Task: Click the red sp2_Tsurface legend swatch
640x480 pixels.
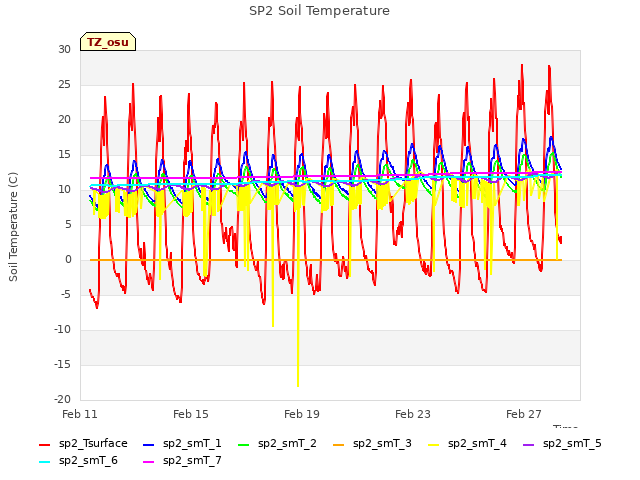Action: coord(44,444)
